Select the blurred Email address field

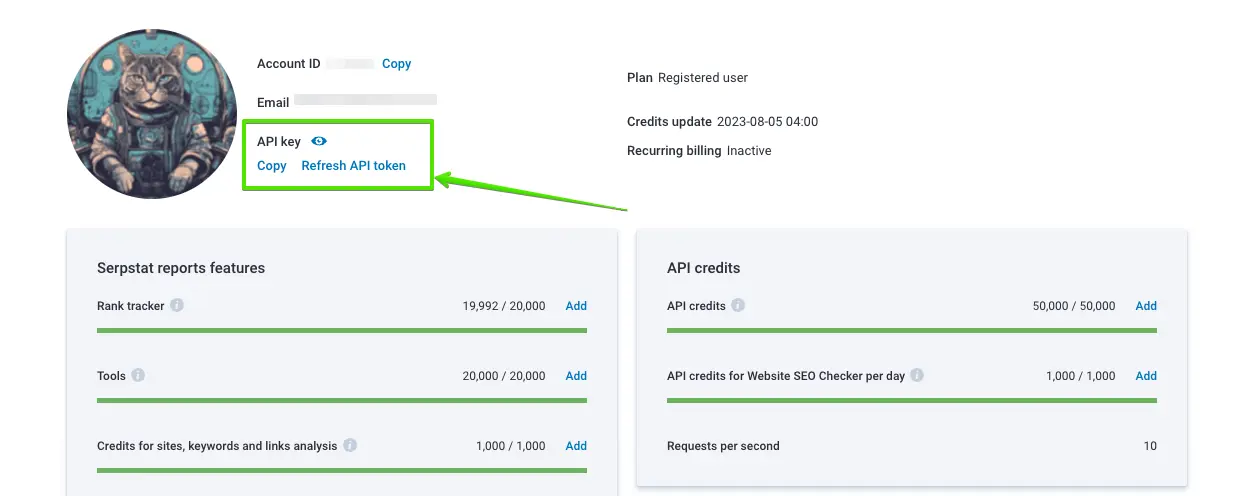(x=365, y=101)
